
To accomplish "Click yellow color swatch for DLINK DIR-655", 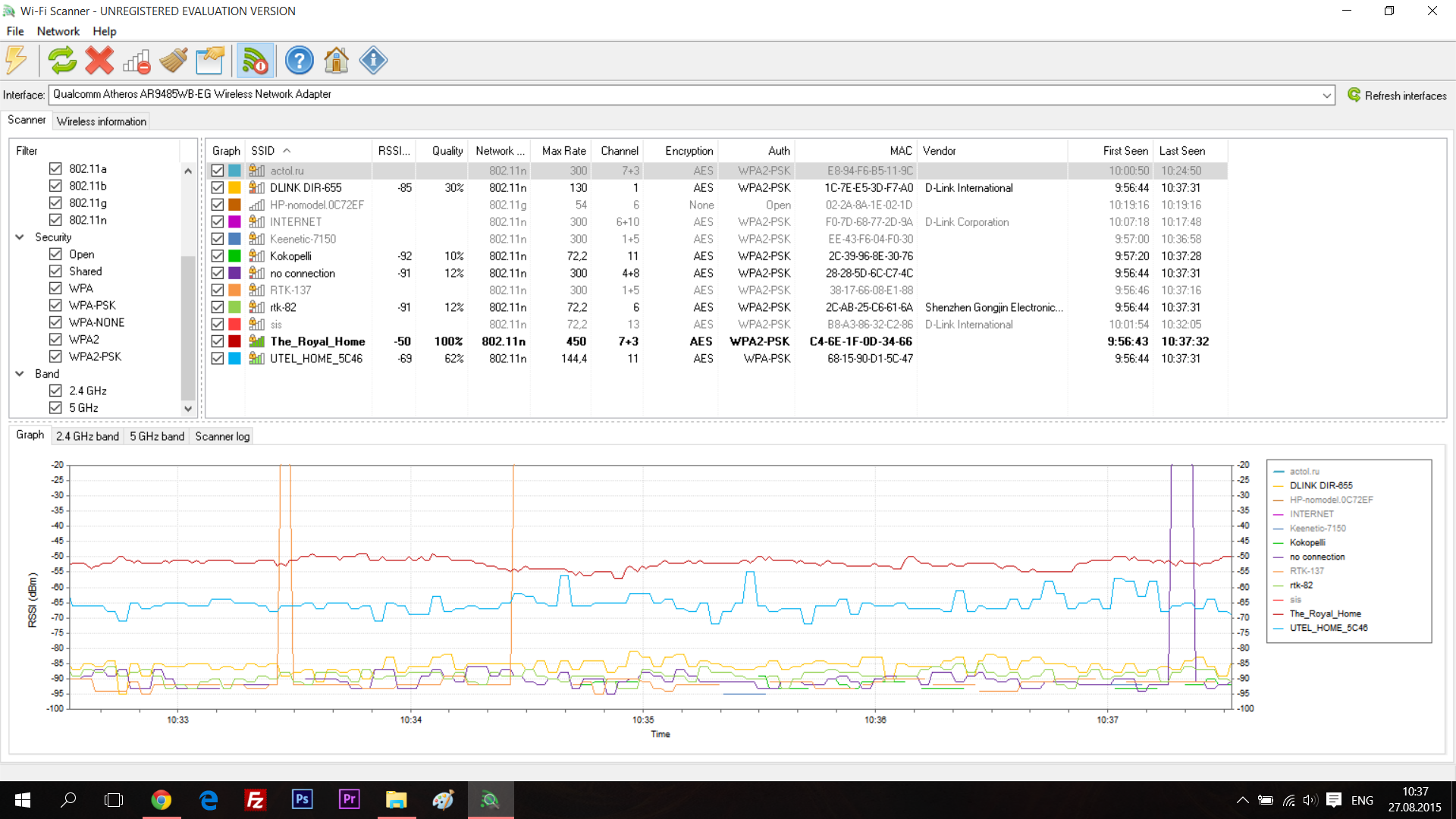I will click(x=234, y=188).
